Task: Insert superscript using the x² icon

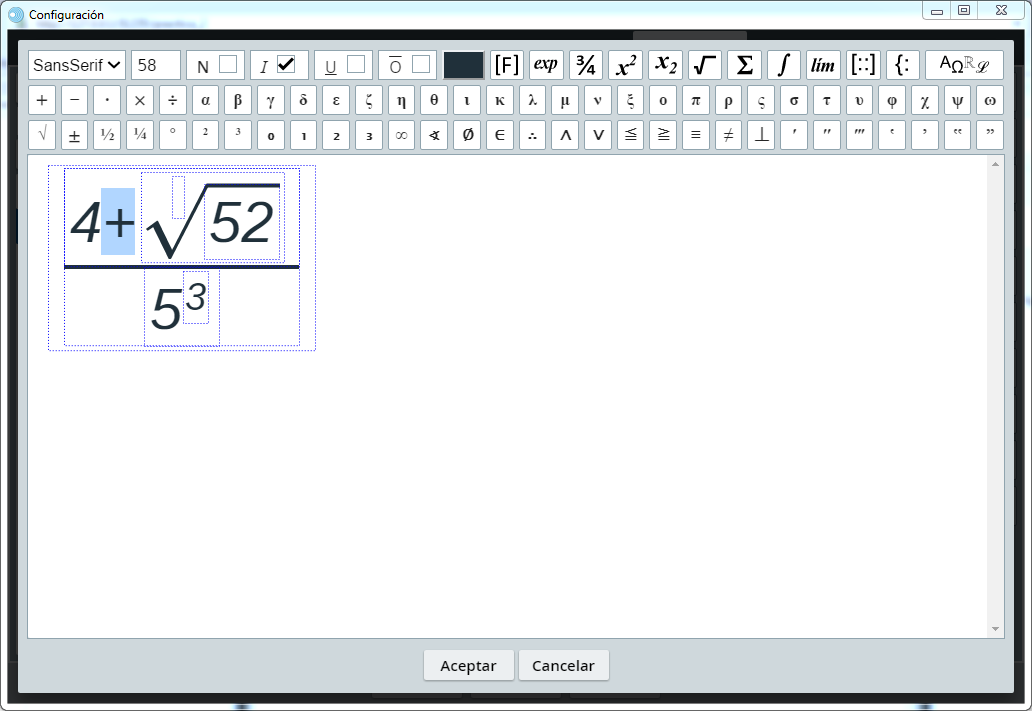Action: point(625,65)
